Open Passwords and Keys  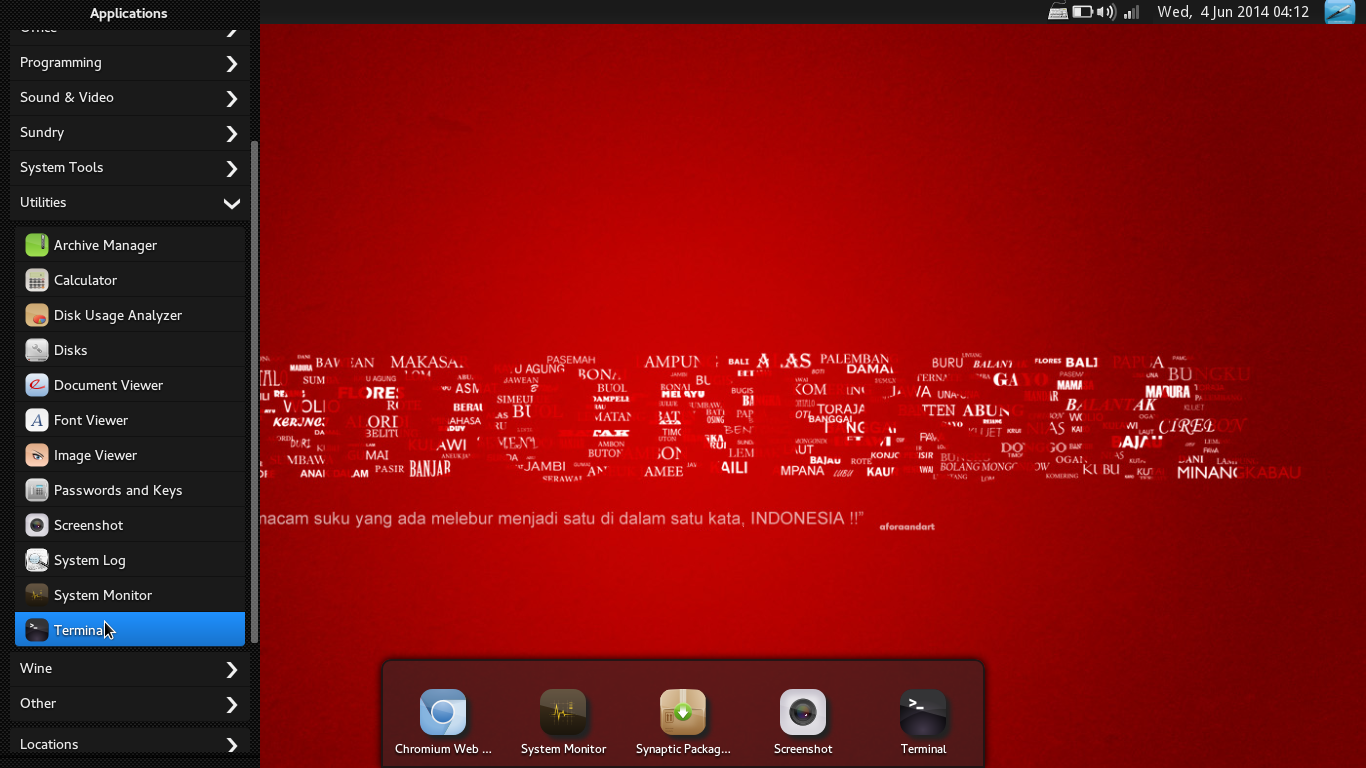(117, 490)
